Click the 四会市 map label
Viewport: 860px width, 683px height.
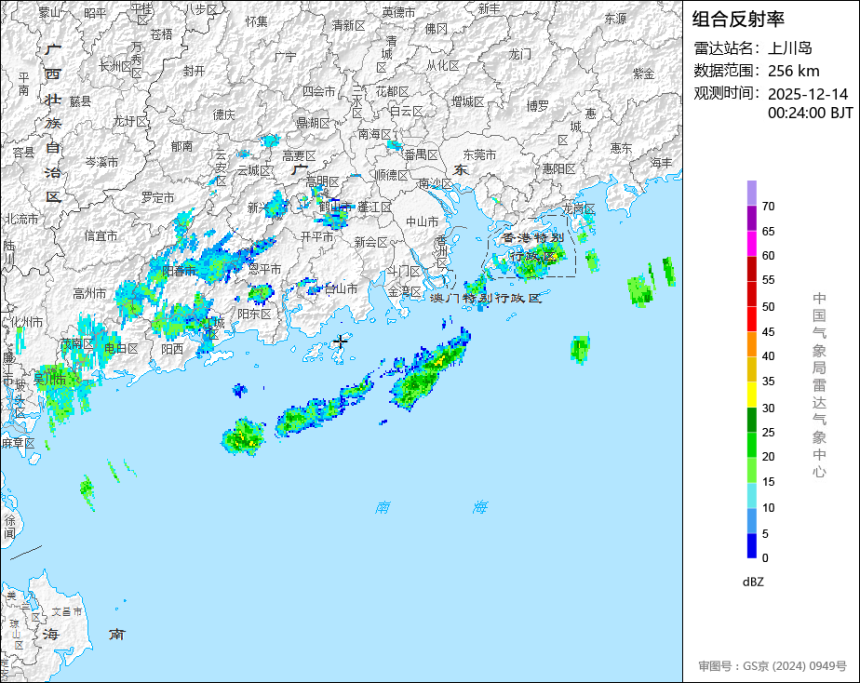[319, 92]
